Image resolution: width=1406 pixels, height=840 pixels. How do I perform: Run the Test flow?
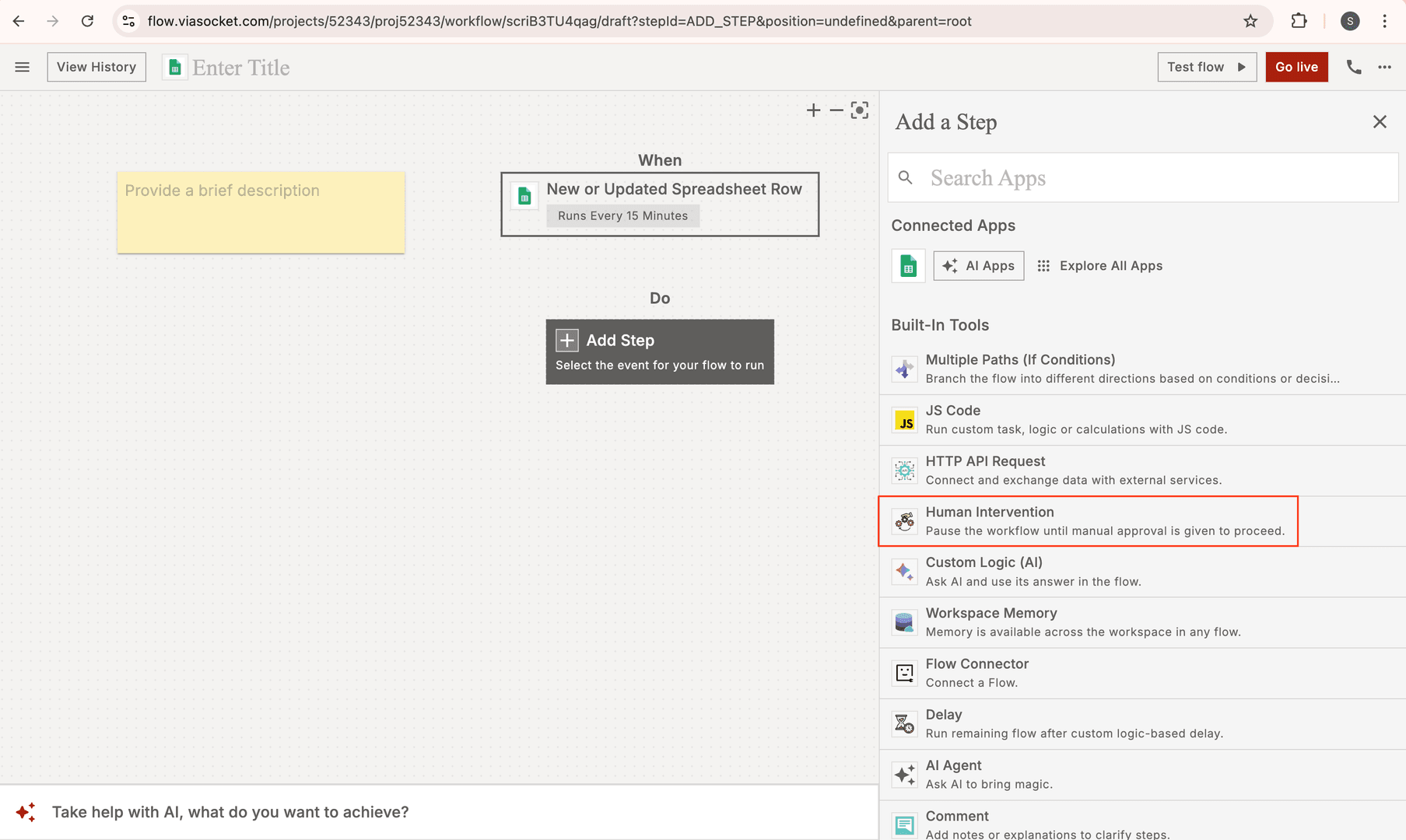tap(1207, 67)
